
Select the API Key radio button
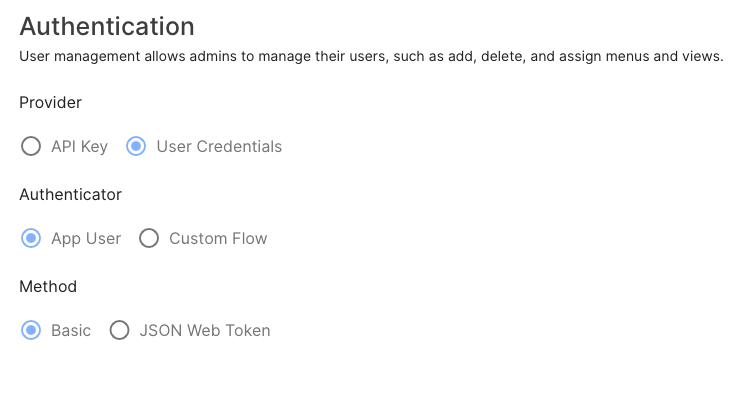(x=31, y=146)
